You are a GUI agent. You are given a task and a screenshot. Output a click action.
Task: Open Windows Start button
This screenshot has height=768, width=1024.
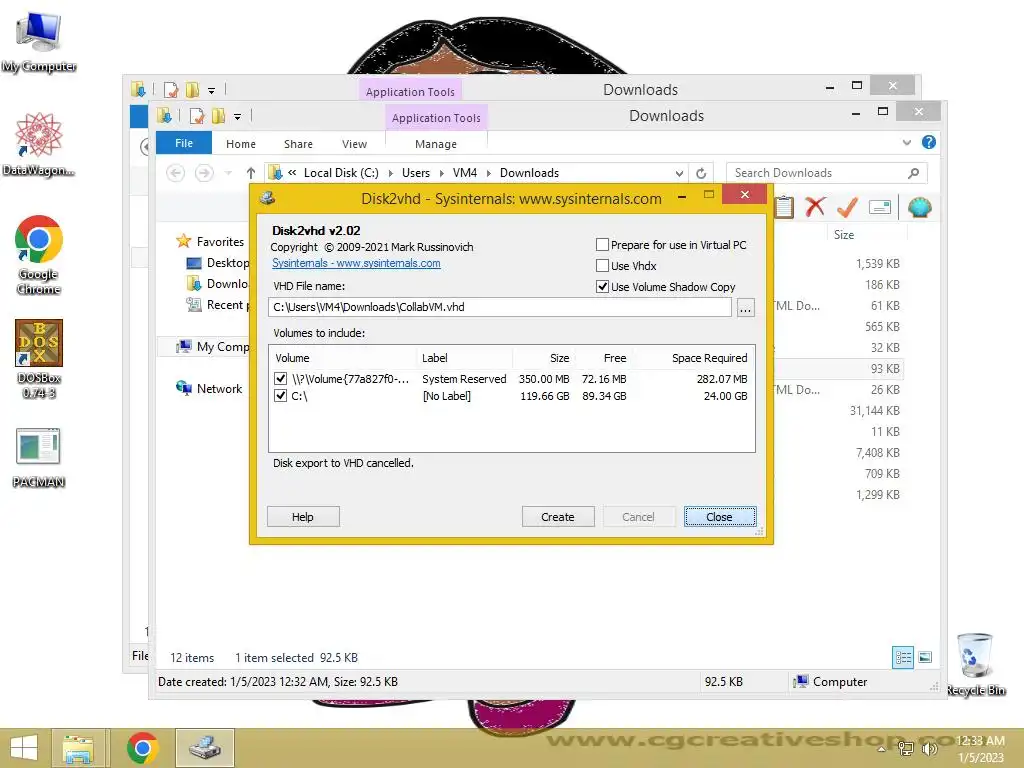24,748
